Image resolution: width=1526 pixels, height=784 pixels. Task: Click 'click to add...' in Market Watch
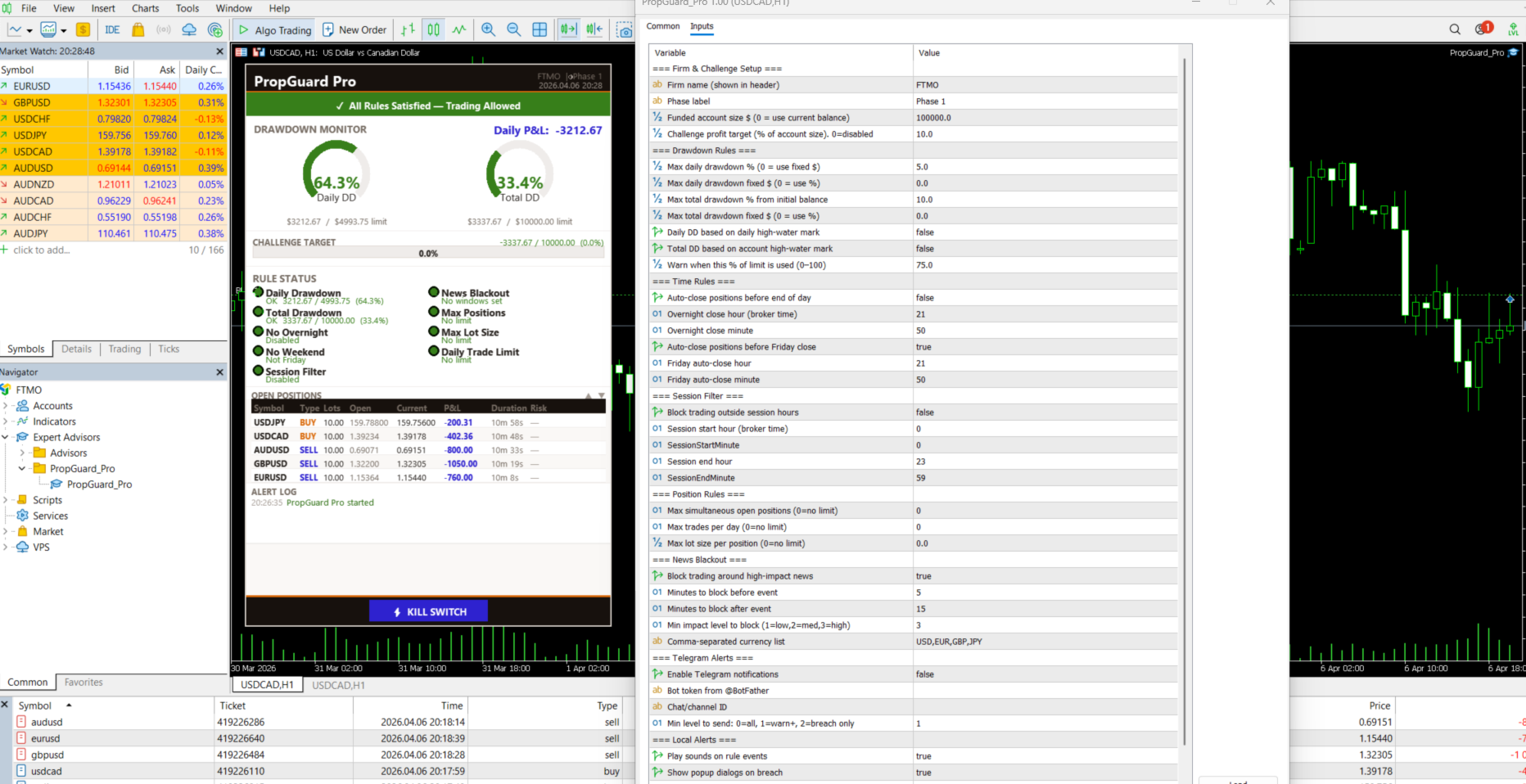pyautogui.click(x=41, y=250)
